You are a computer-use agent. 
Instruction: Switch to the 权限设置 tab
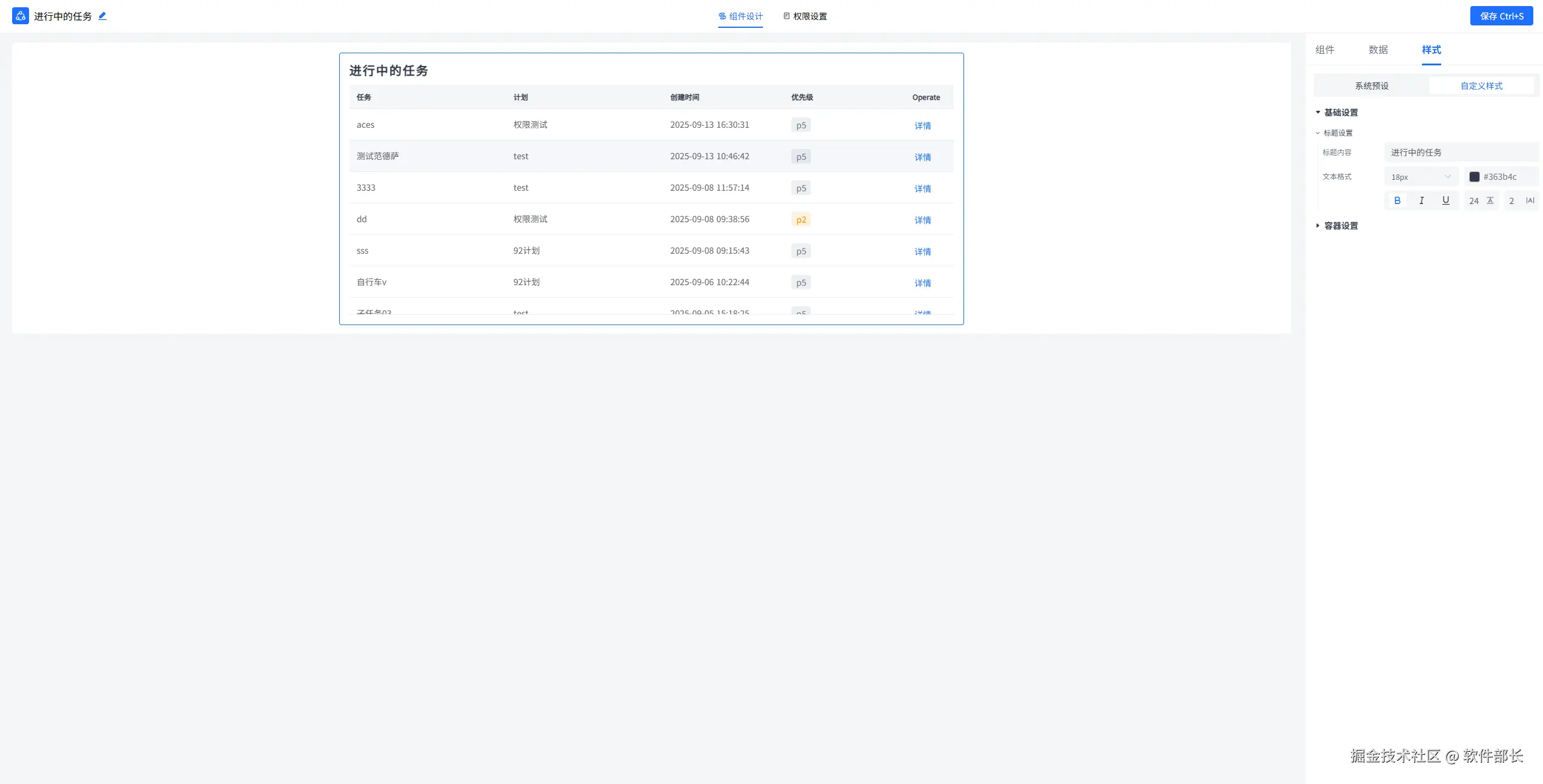(805, 16)
